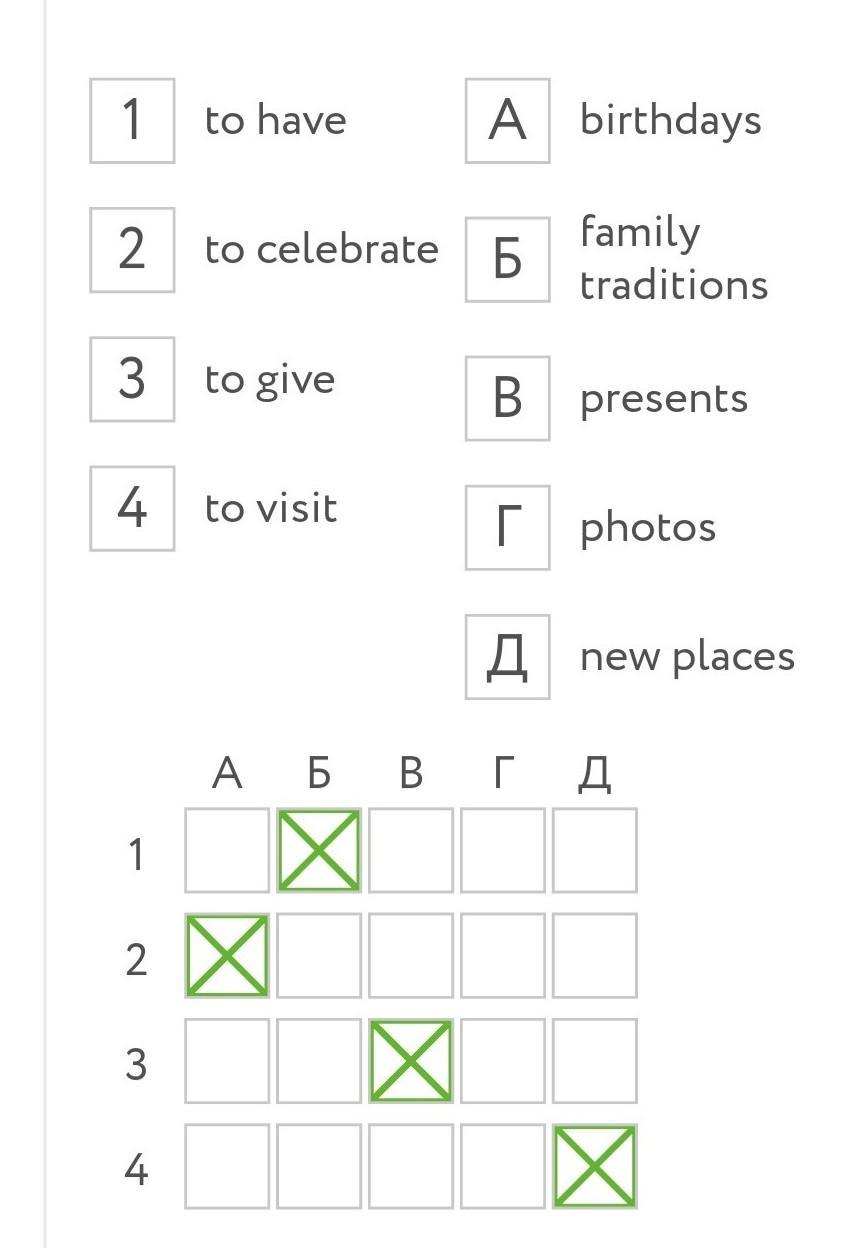Mark the empty box in row 4, column А
Viewport: 864px width, 1248px height.
pos(227,1166)
